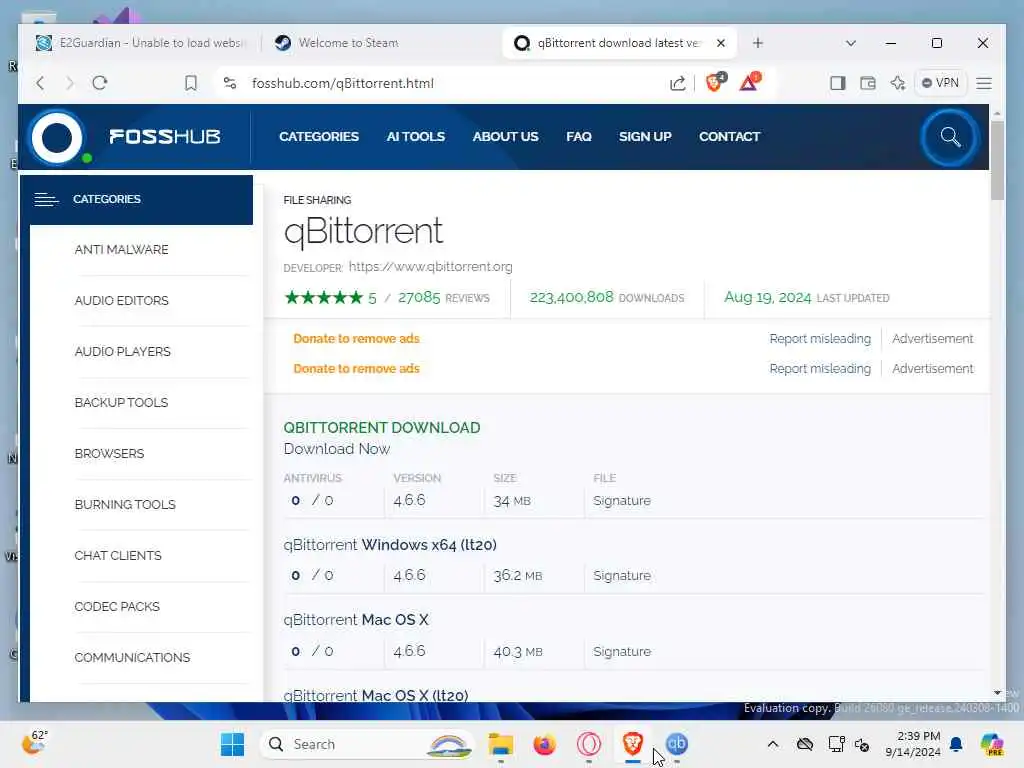This screenshot has height=768, width=1024.
Task: Select BACKUP TOOLS category
Action: (x=121, y=402)
